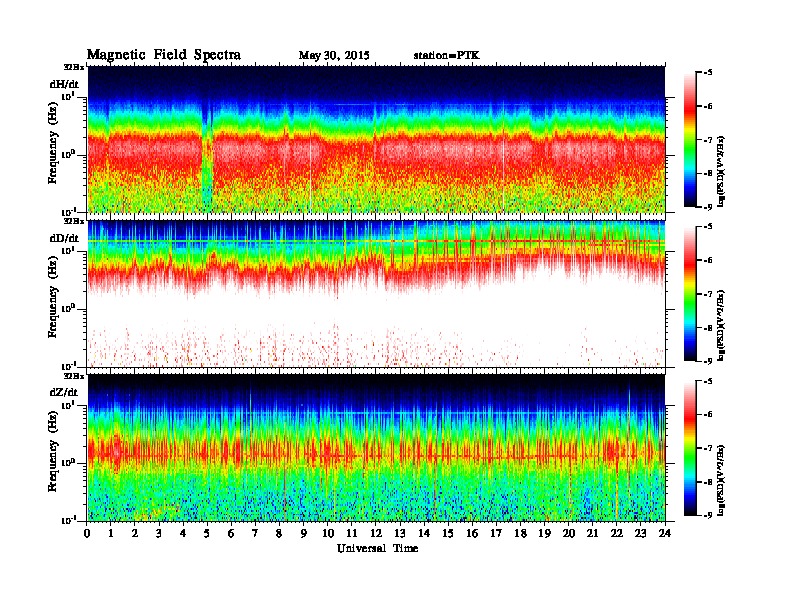Image resolution: width=792 pixels, height=612 pixels.
Task: Click hour tick label "22" on time axis
Action: [x=617, y=534]
